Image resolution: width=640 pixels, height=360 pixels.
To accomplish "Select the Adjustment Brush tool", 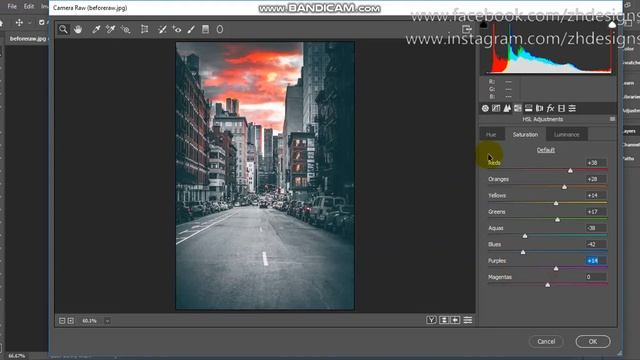I will click(191, 29).
